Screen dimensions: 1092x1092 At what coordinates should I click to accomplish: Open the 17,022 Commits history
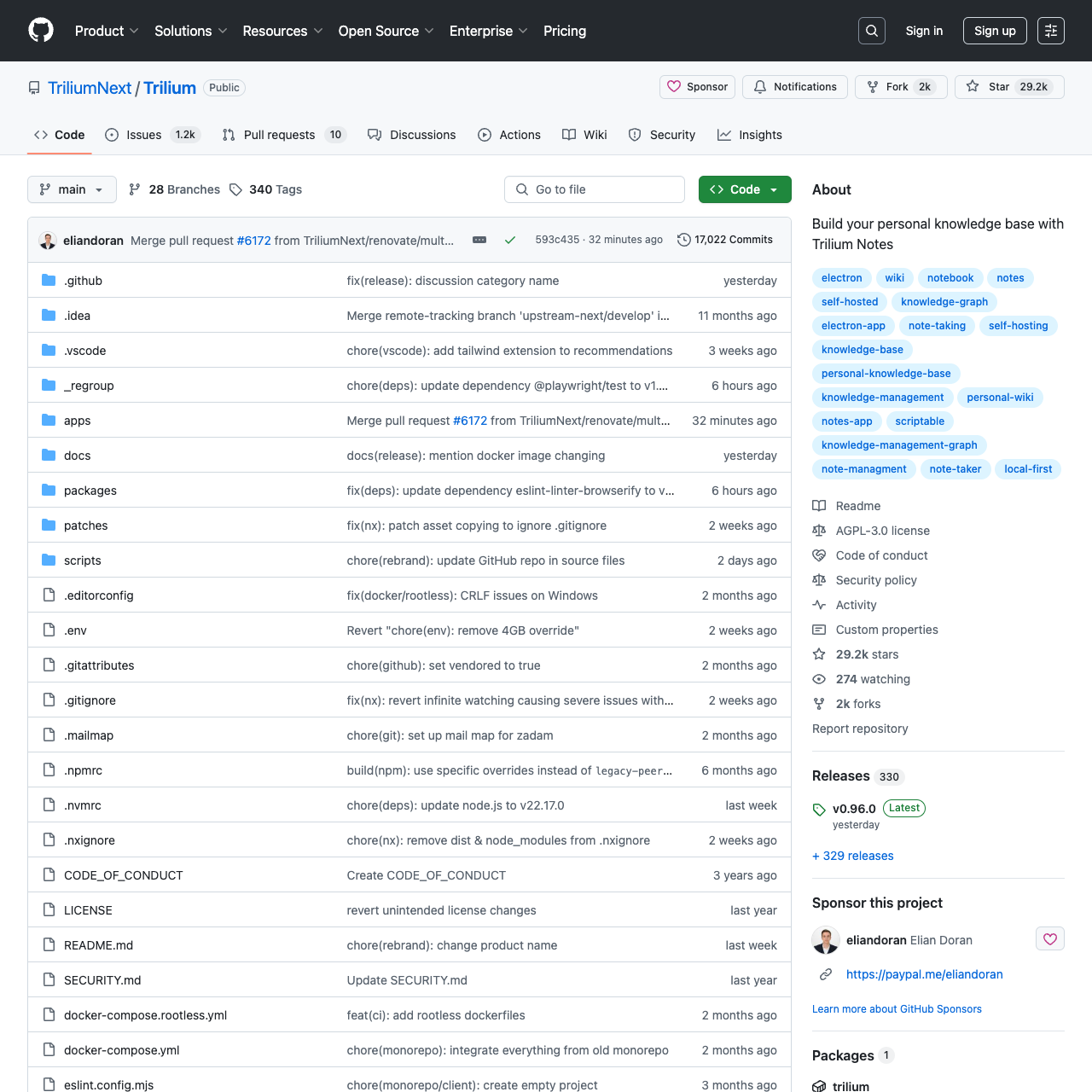725,240
